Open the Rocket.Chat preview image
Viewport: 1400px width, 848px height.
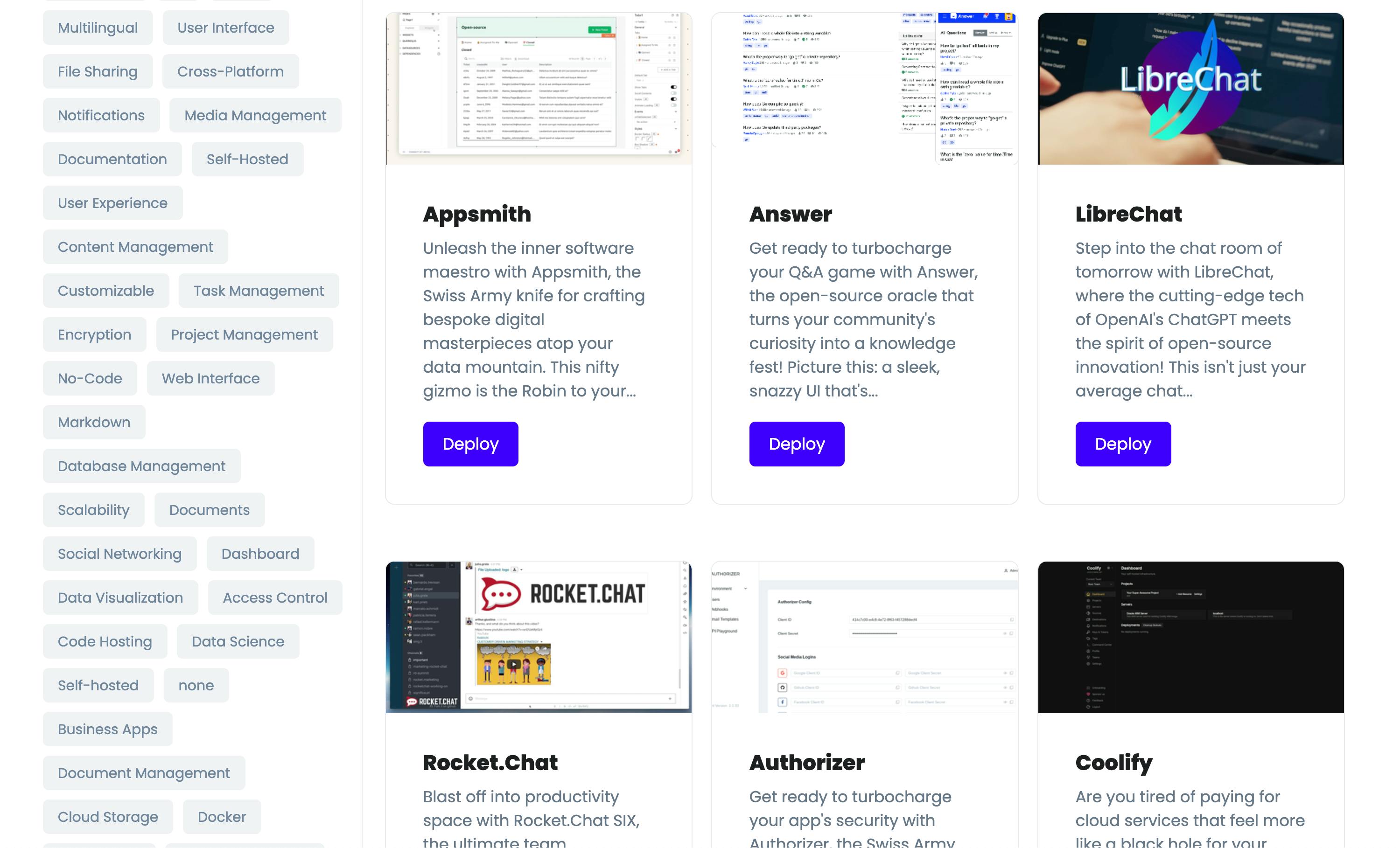pyautogui.click(x=539, y=637)
